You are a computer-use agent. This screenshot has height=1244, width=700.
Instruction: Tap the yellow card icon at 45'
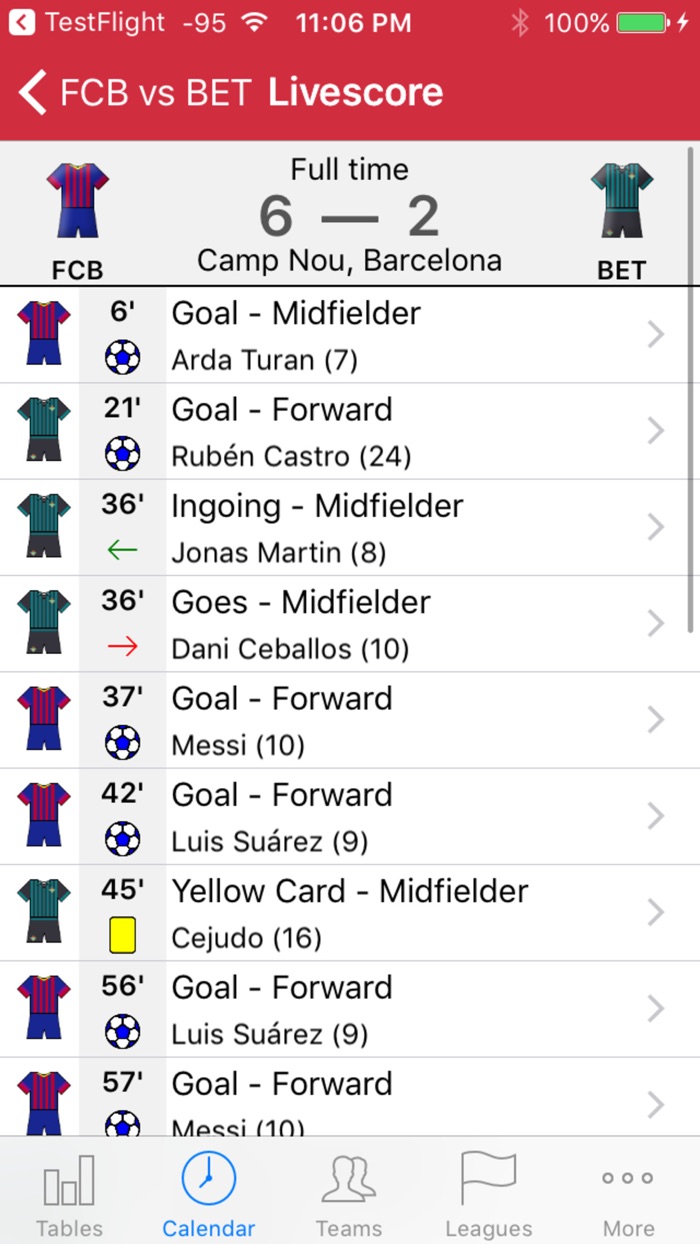(122, 936)
